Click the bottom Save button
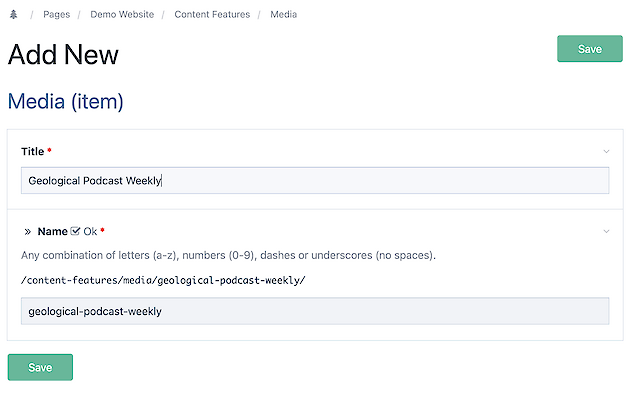Viewport: 631px width, 396px height. [x=40, y=367]
